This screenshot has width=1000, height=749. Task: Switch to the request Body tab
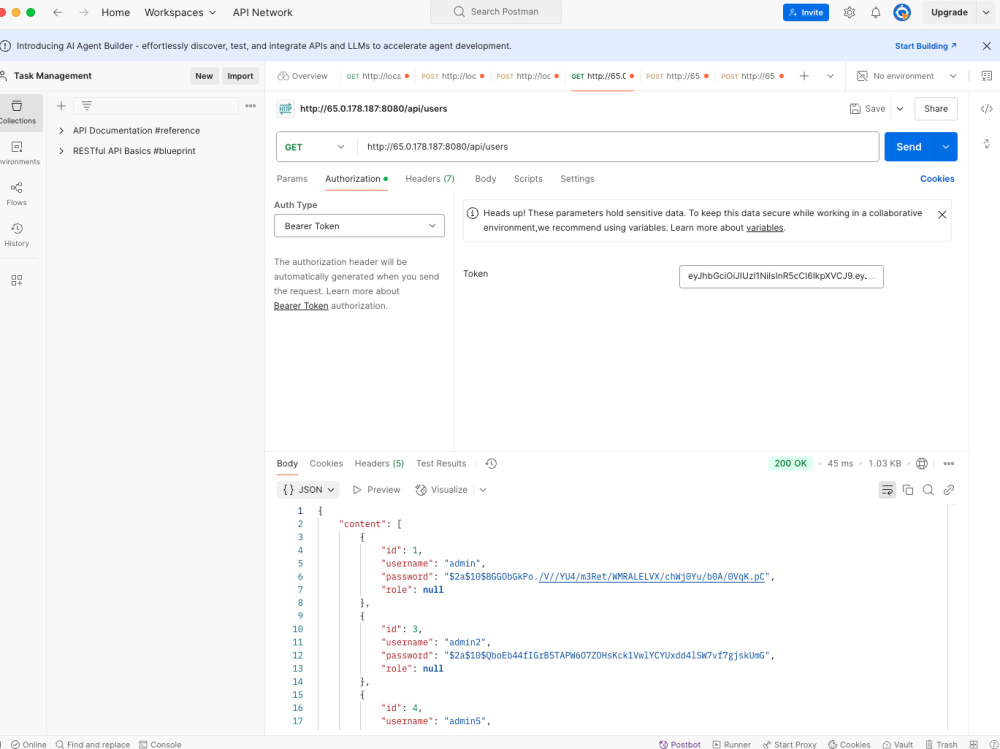485,179
